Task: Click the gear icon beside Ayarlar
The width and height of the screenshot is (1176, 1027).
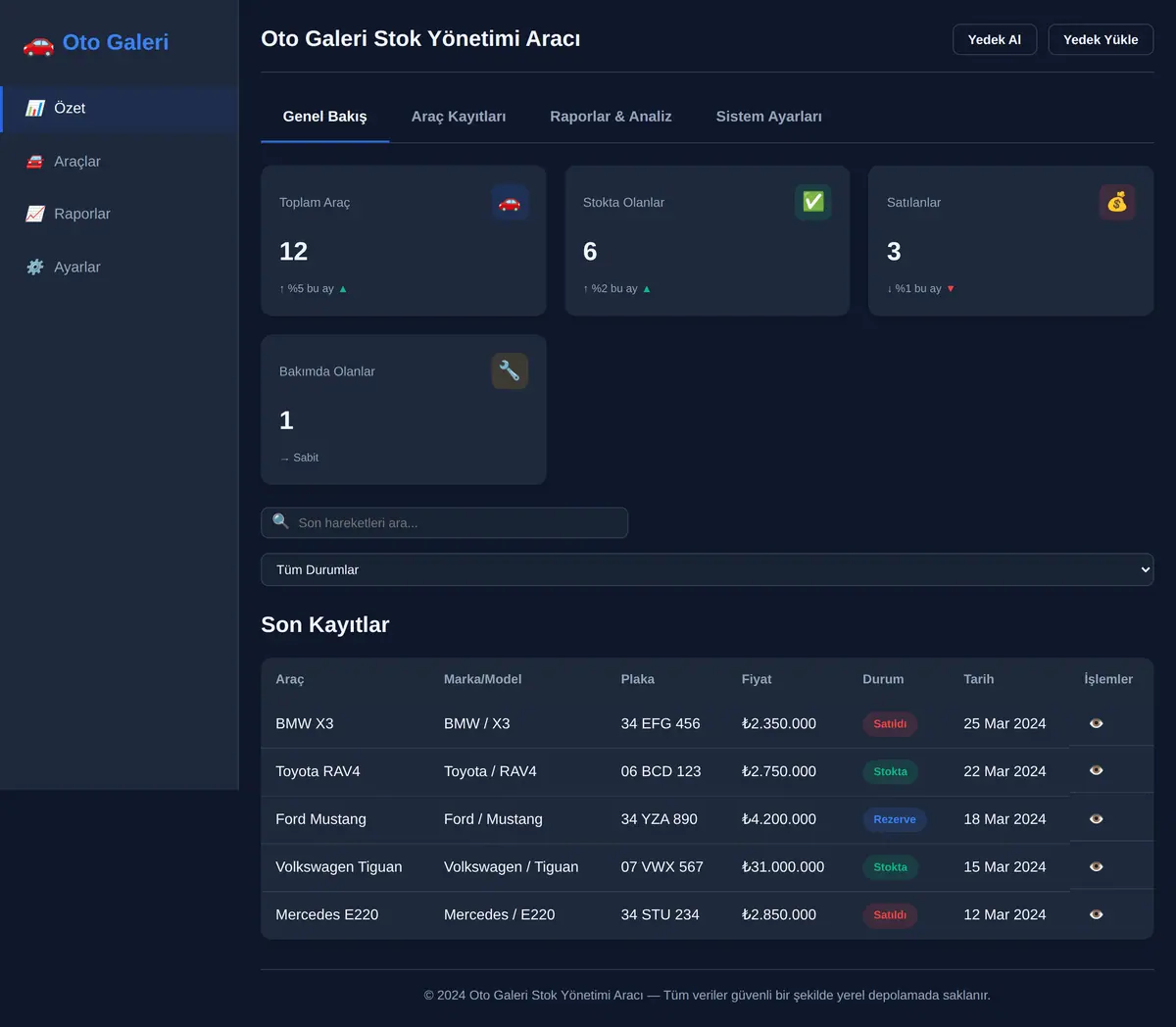Action: tap(35, 267)
